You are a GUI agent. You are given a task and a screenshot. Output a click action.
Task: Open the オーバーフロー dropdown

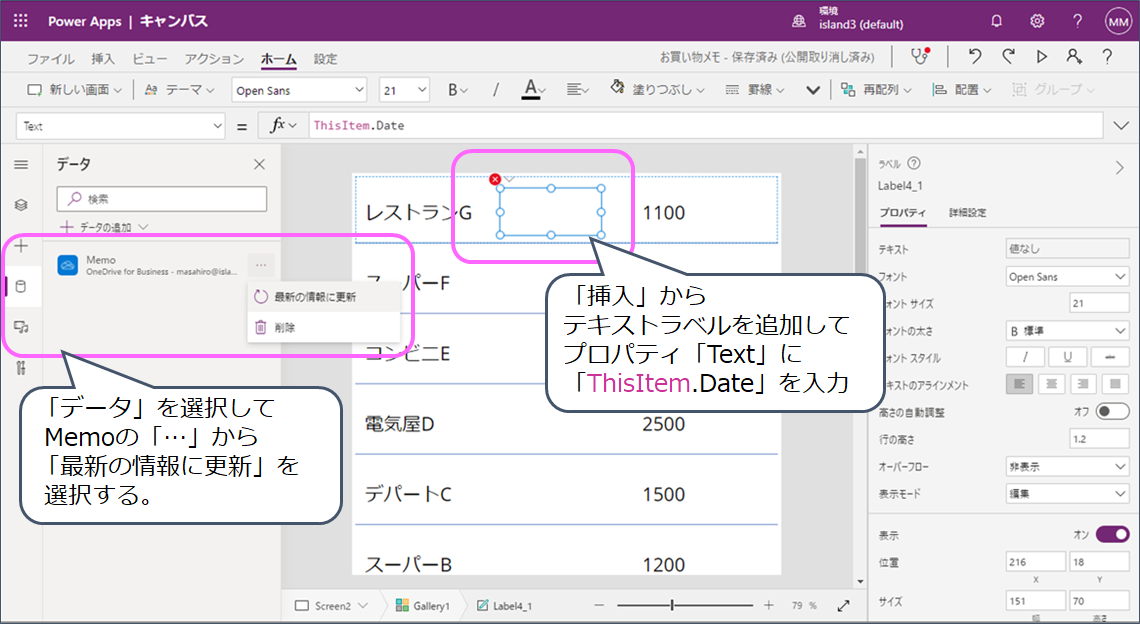pos(1067,466)
